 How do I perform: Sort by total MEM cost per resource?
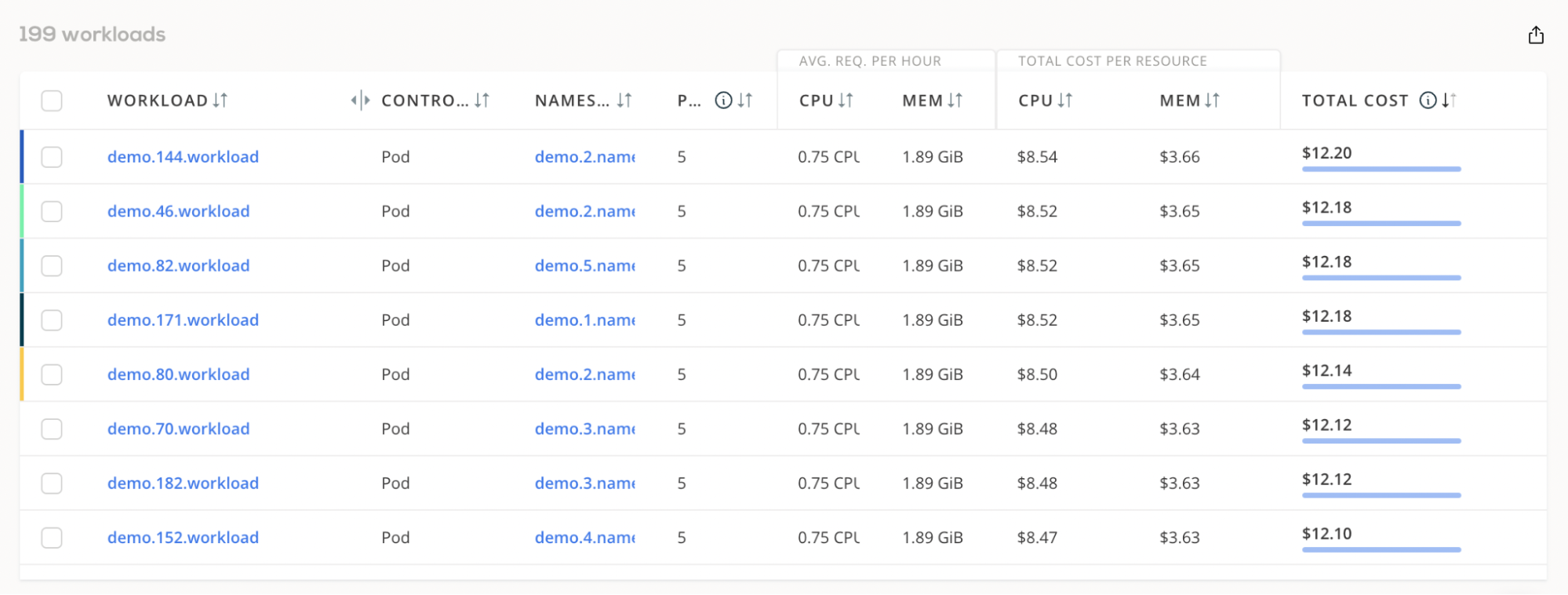point(1213,100)
